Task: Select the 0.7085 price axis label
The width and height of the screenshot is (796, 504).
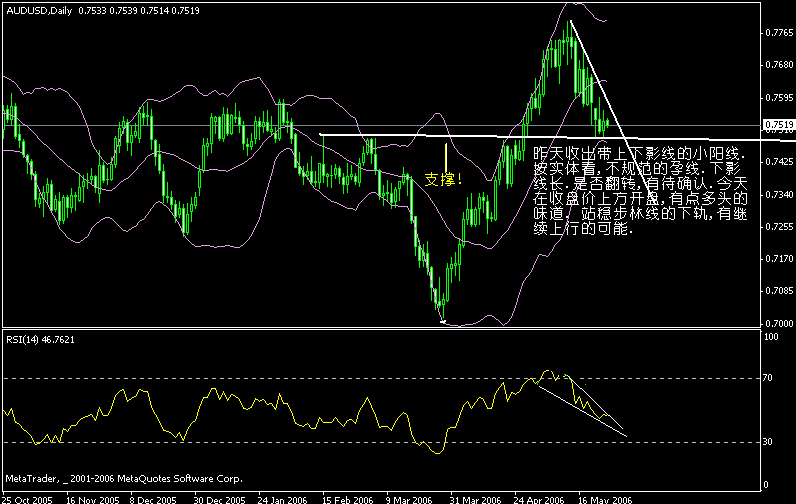Action: coord(779,291)
